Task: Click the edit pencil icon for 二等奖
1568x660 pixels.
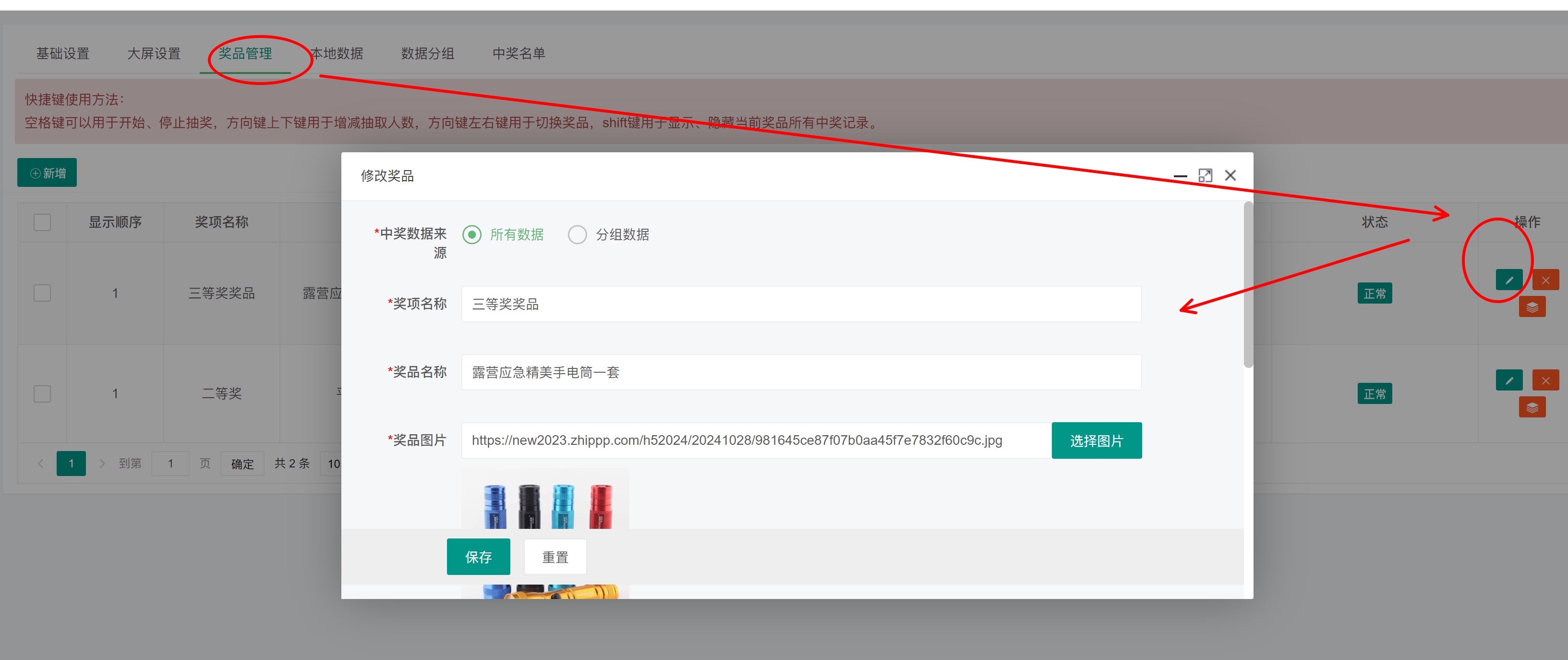Action: (1508, 380)
